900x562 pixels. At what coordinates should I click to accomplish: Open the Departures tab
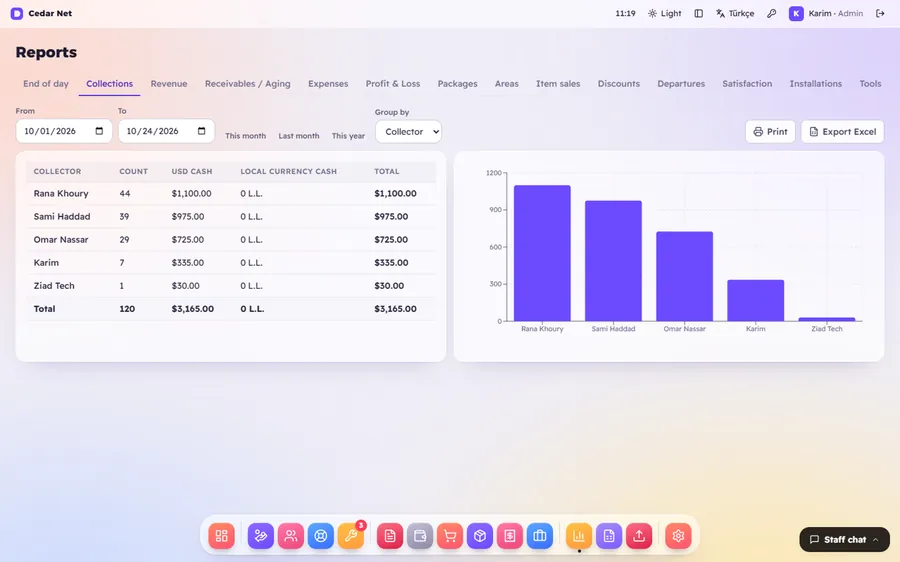coord(681,84)
